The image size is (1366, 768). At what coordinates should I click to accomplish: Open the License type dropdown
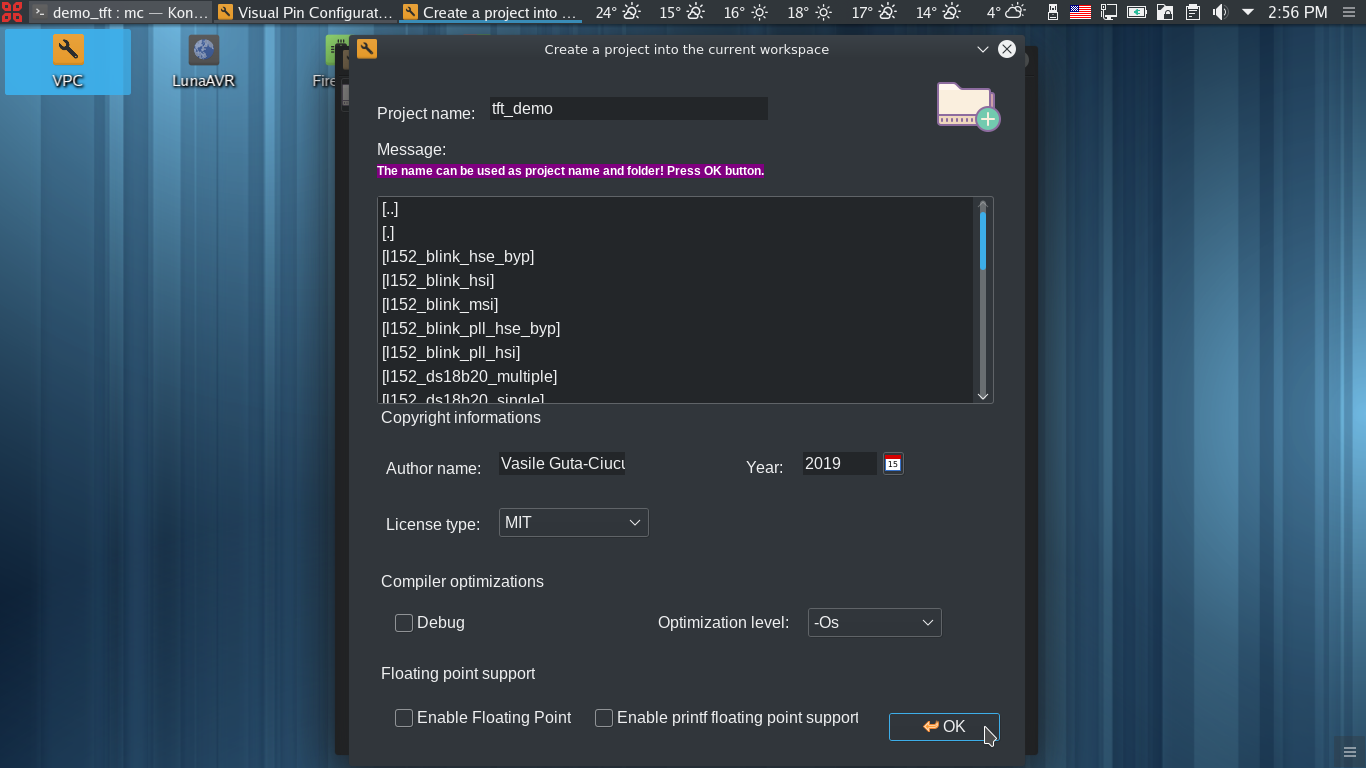(573, 523)
